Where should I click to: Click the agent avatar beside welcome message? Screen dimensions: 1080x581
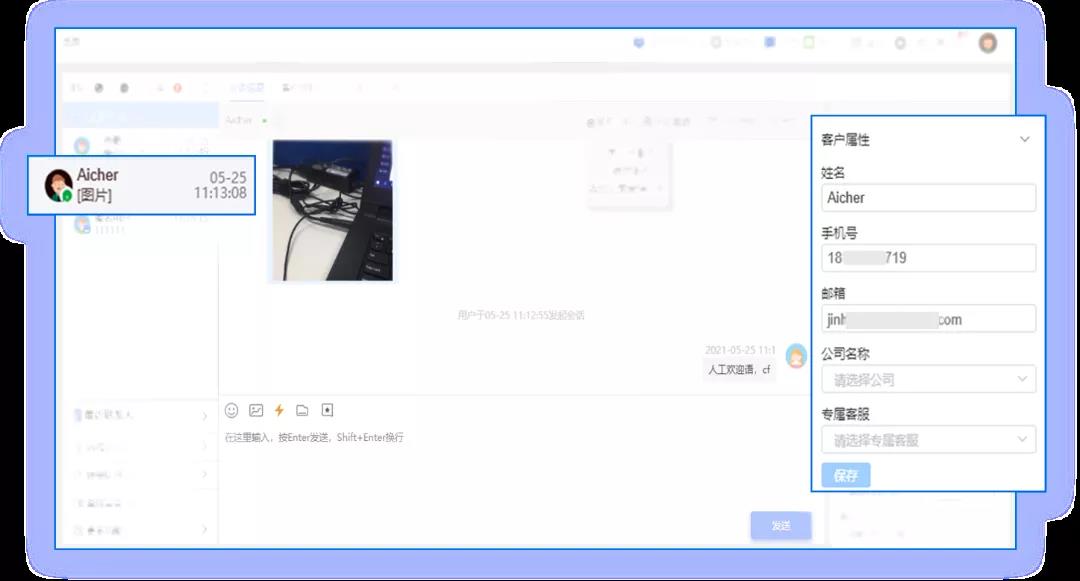[796, 356]
